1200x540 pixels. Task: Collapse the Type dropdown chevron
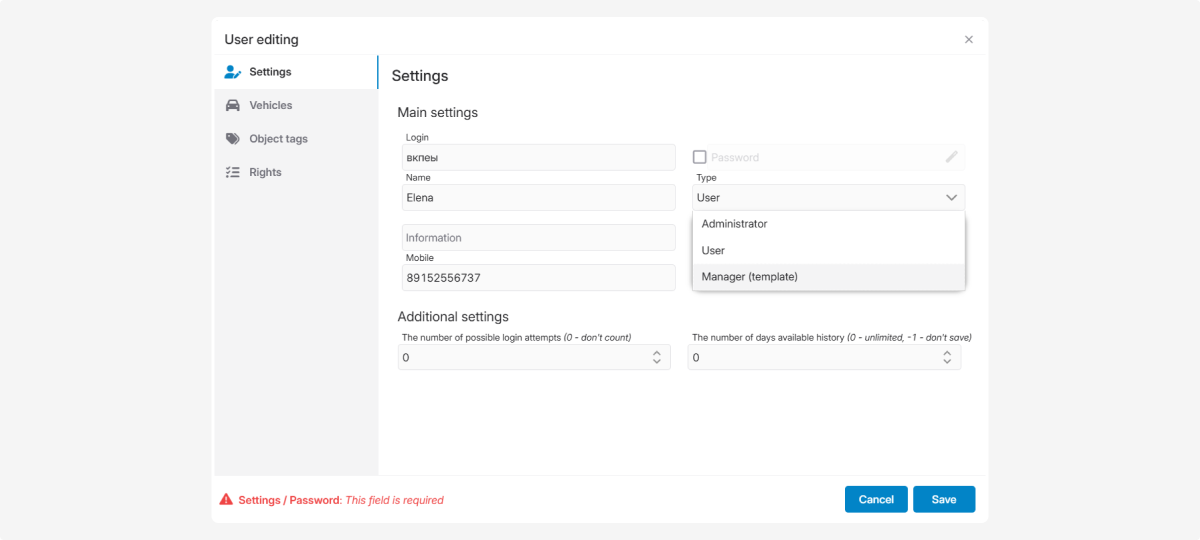tap(951, 198)
